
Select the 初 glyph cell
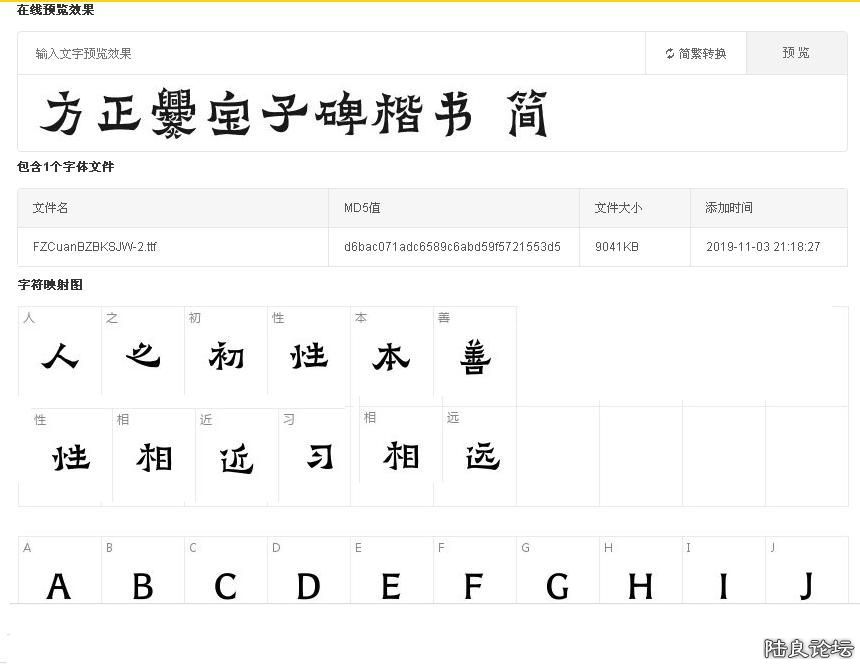pyautogui.click(x=226, y=352)
